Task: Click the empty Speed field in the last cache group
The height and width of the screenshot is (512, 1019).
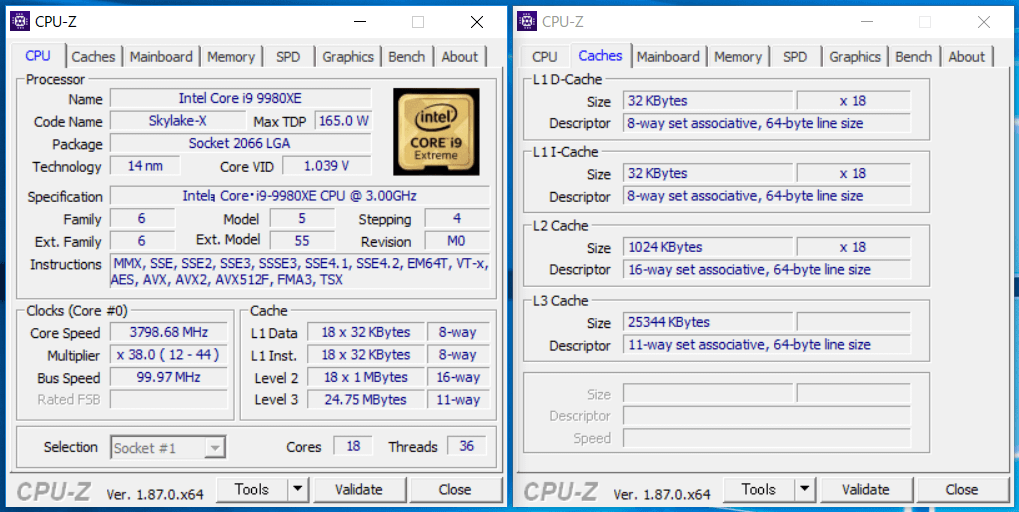Action: pyautogui.click(x=767, y=438)
